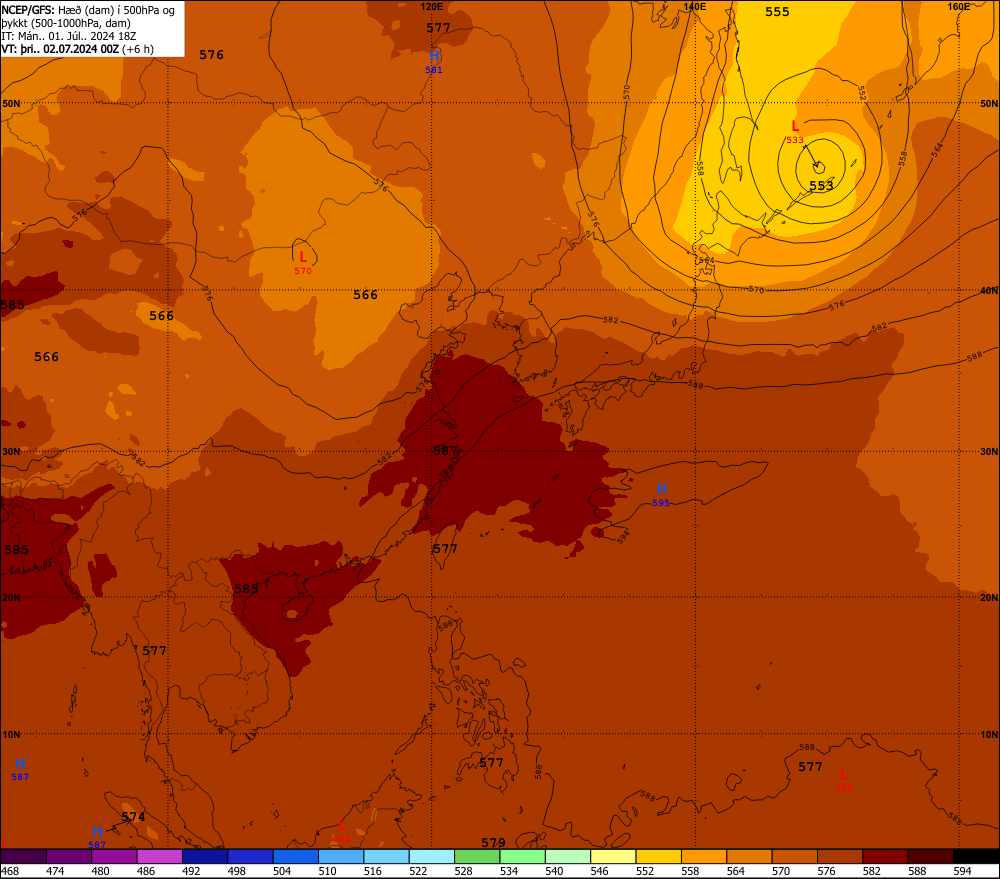Image resolution: width=1000 pixels, height=879 pixels.
Task: Click the 579 value at bottom center
Action: coord(494,843)
